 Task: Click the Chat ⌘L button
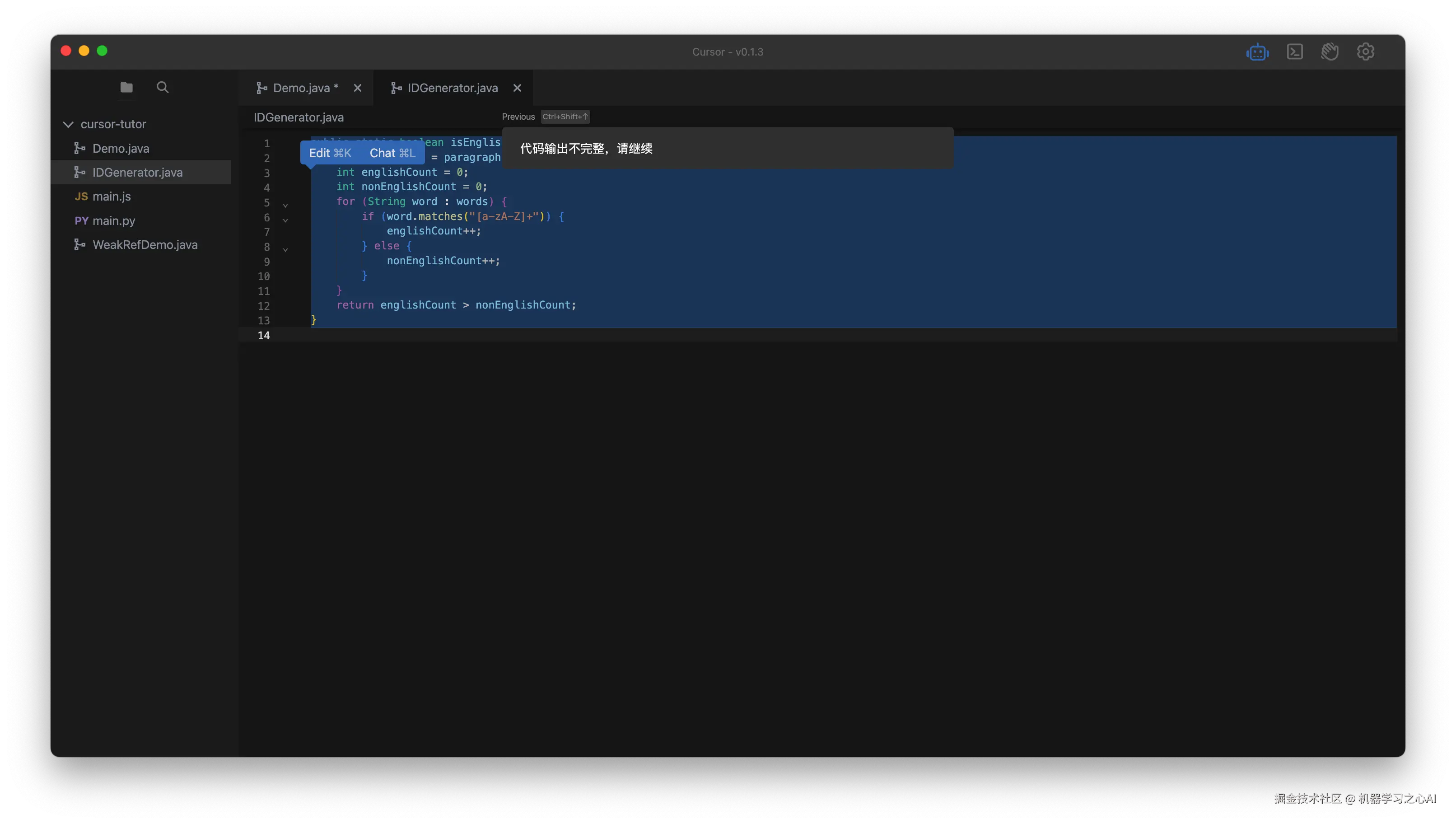[x=392, y=153]
